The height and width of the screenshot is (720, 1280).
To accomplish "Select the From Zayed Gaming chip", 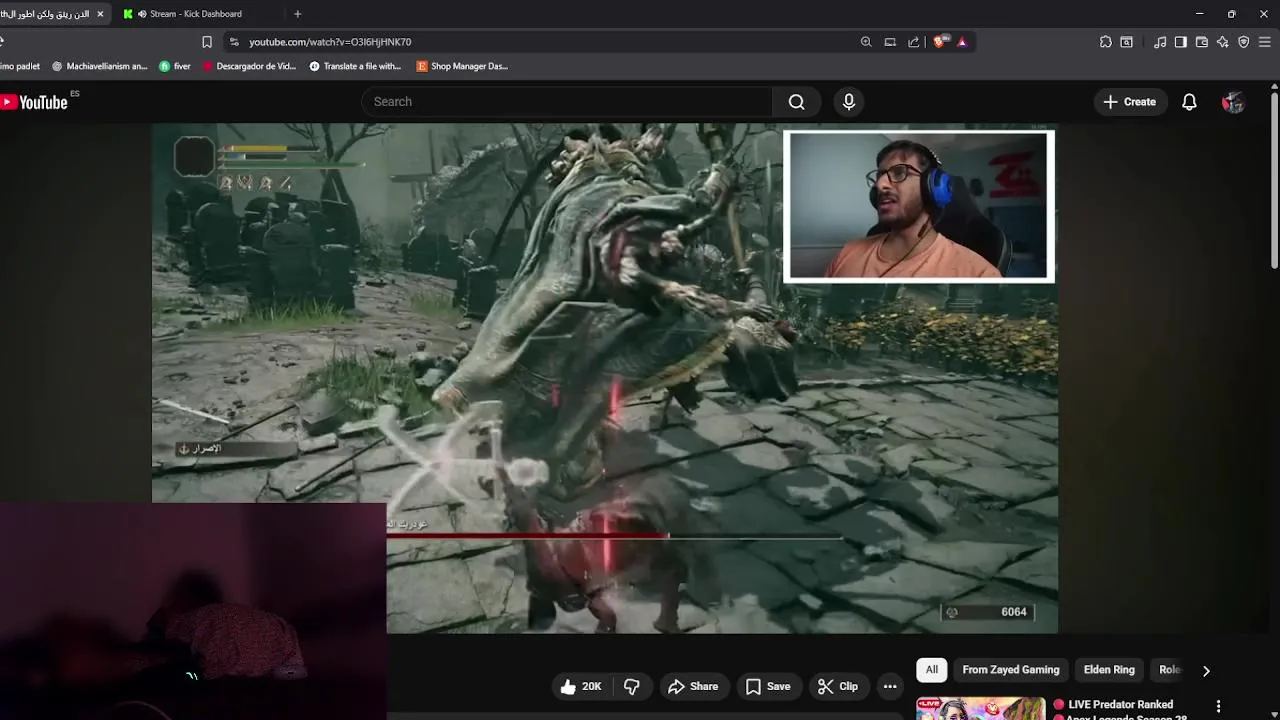I will coord(1011,670).
